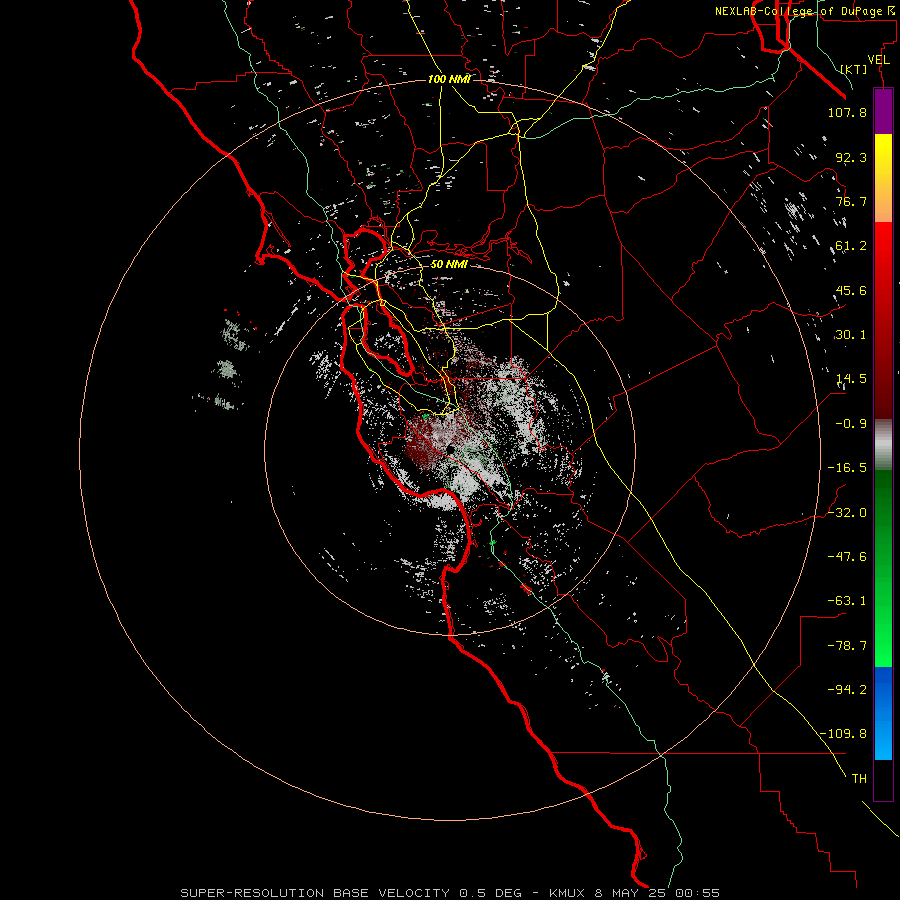Click the blue segment of velocity color bar
Image resolution: width=900 pixels, height=900 pixels.
click(883, 713)
